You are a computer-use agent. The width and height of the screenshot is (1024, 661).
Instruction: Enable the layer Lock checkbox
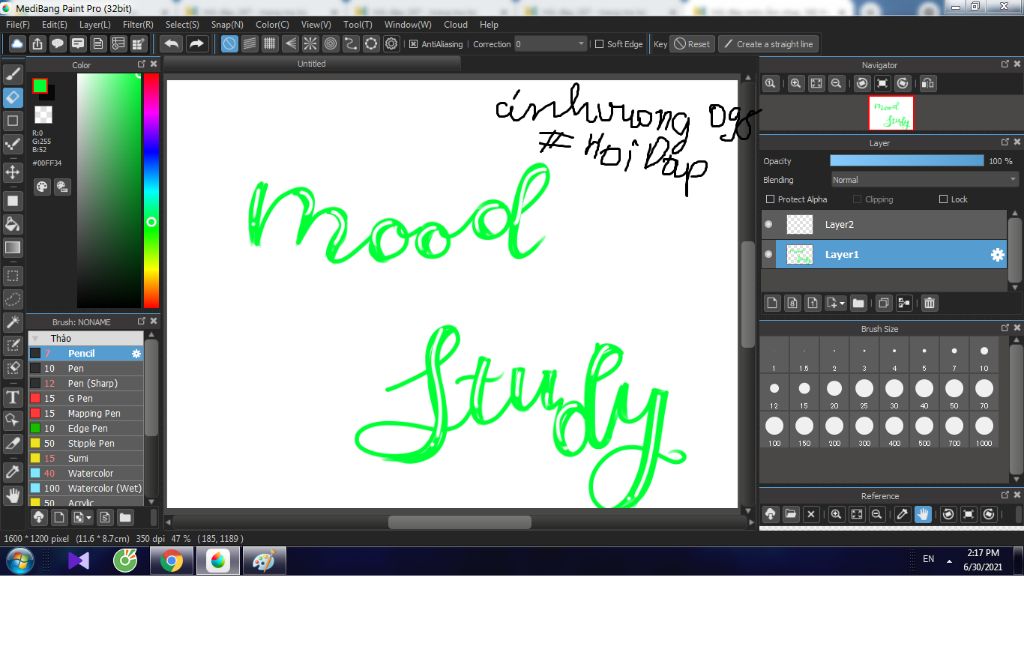pyautogui.click(x=943, y=199)
